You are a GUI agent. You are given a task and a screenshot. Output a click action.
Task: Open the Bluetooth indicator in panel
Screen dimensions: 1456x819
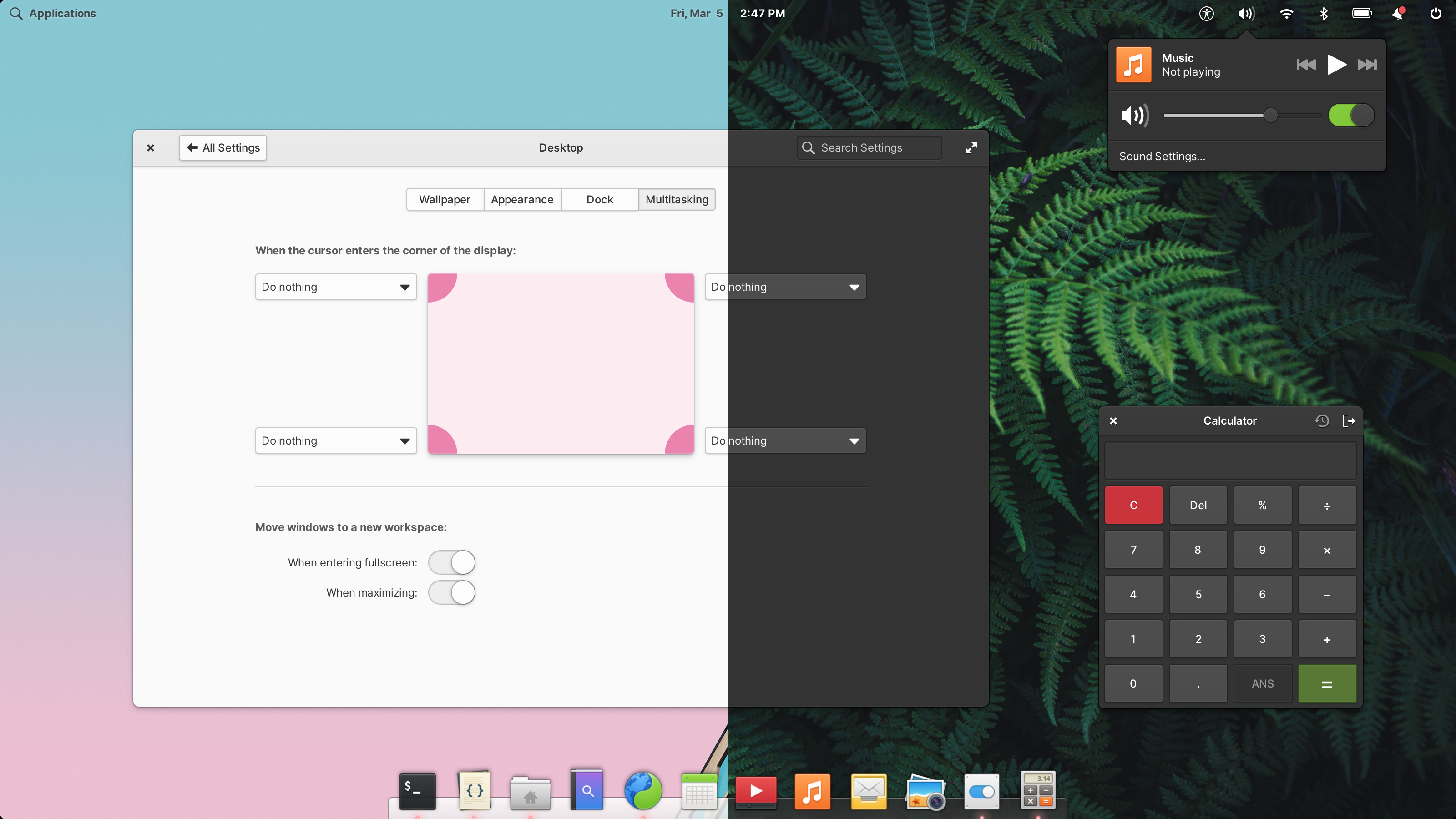1323,14
